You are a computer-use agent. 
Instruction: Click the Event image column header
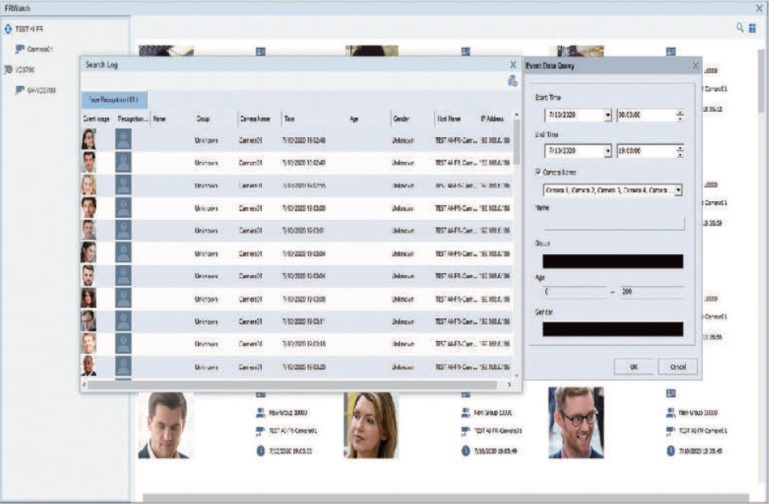96,119
